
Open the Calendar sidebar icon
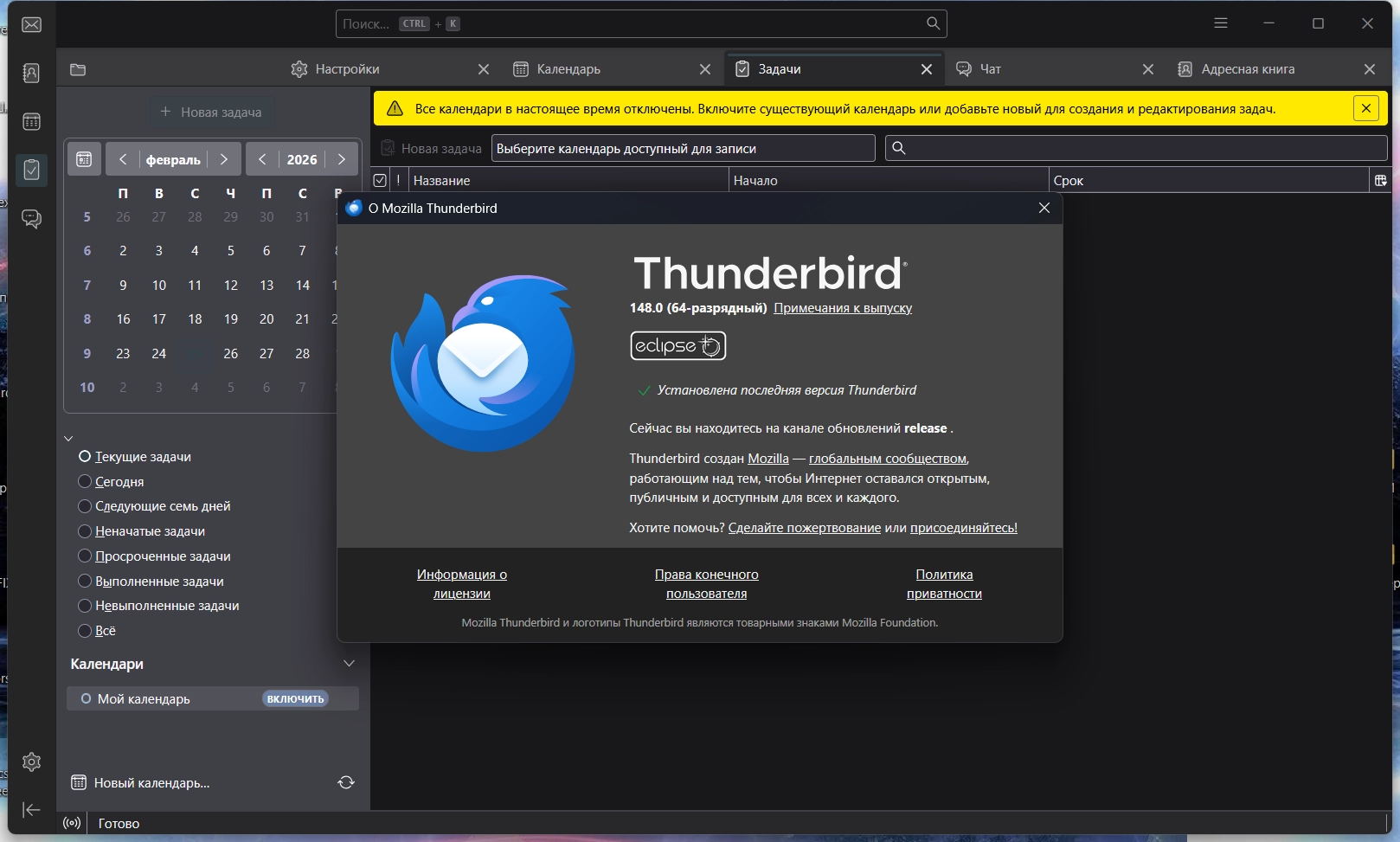coord(32,121)
